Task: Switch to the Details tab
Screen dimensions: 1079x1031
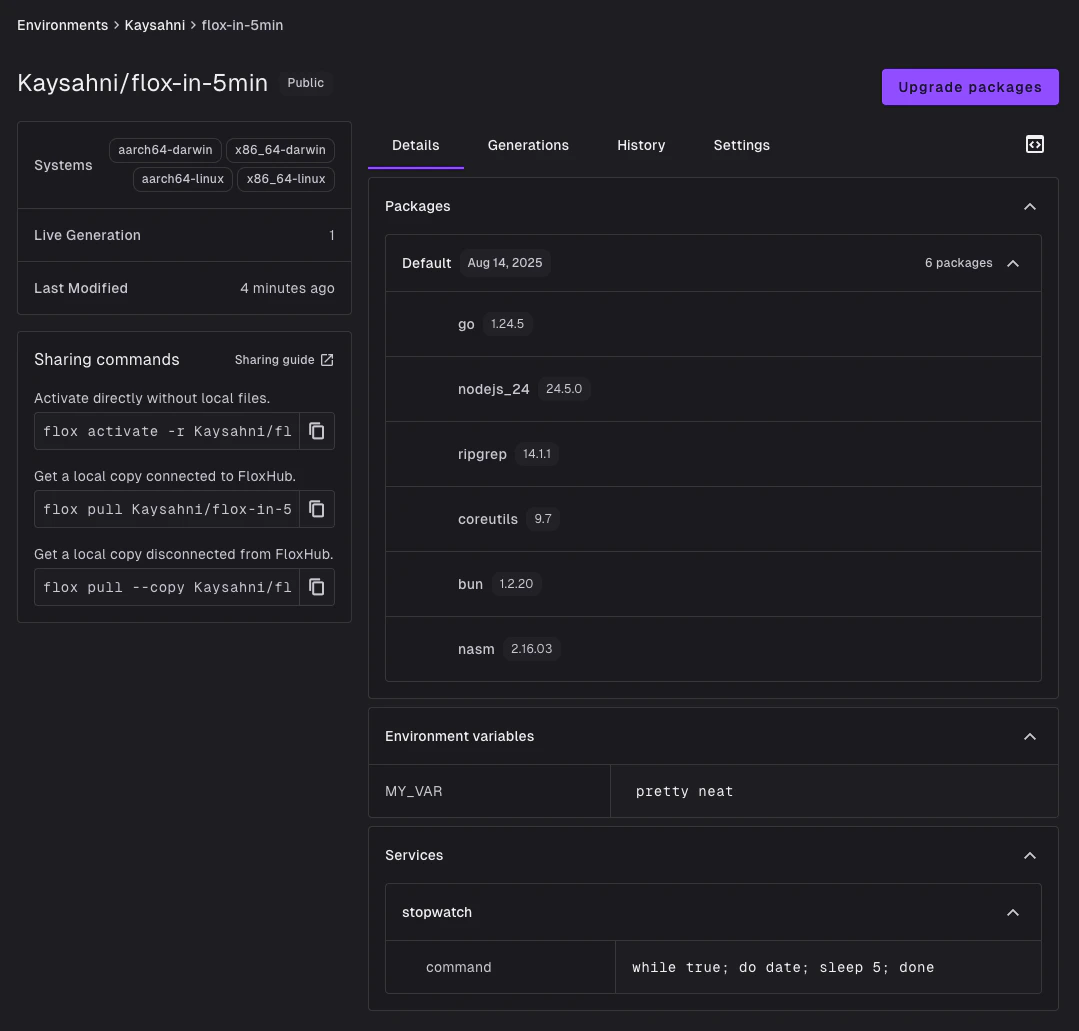Action: point(416,145)
